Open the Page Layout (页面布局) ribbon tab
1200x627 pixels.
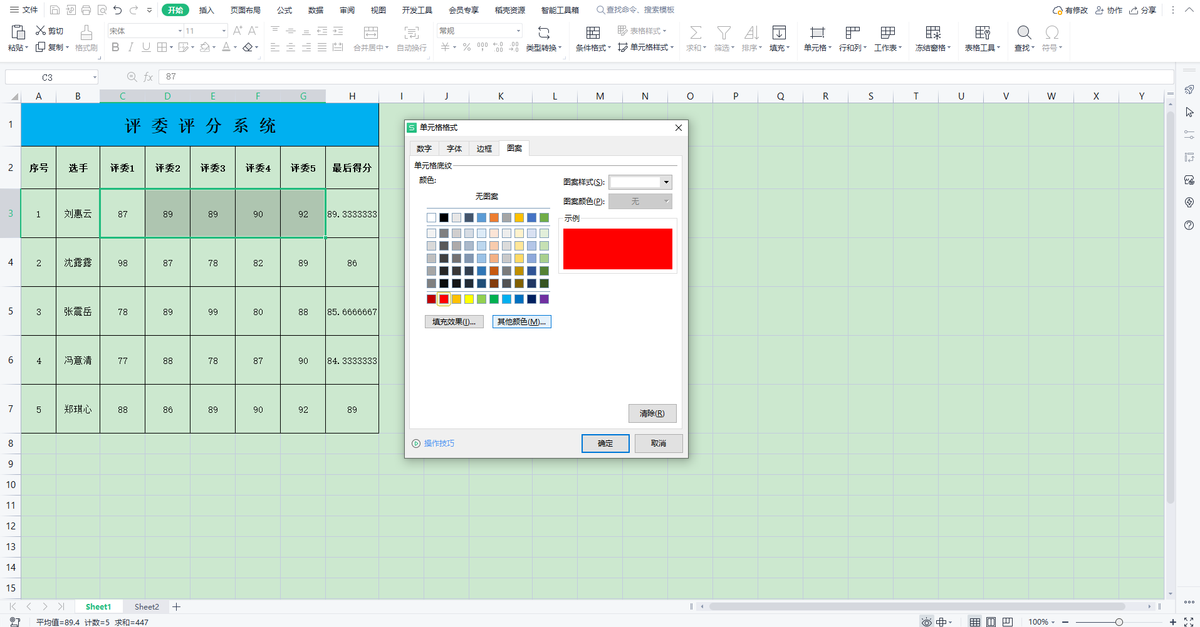(245, 10)
